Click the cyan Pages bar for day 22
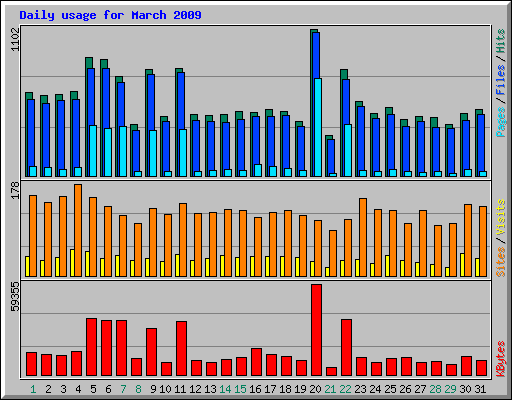The image size is (512, 400). pyautogui.click(x=348, y=150)
